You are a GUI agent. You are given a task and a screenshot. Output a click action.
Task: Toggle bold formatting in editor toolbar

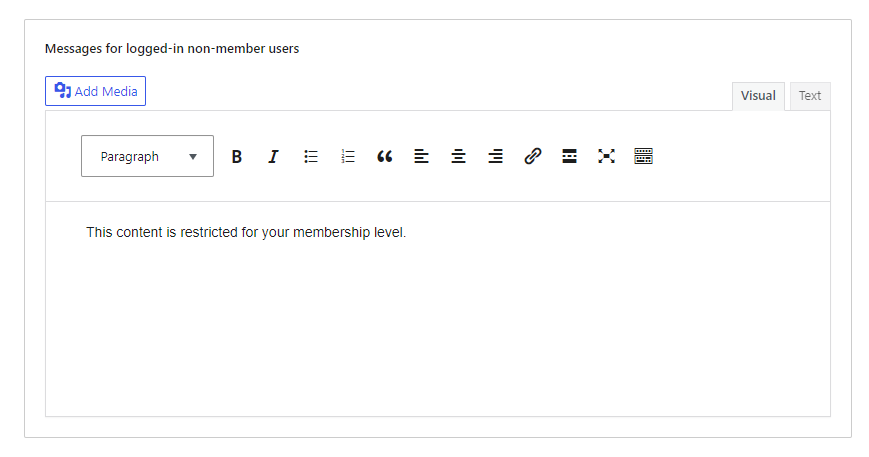237,157
